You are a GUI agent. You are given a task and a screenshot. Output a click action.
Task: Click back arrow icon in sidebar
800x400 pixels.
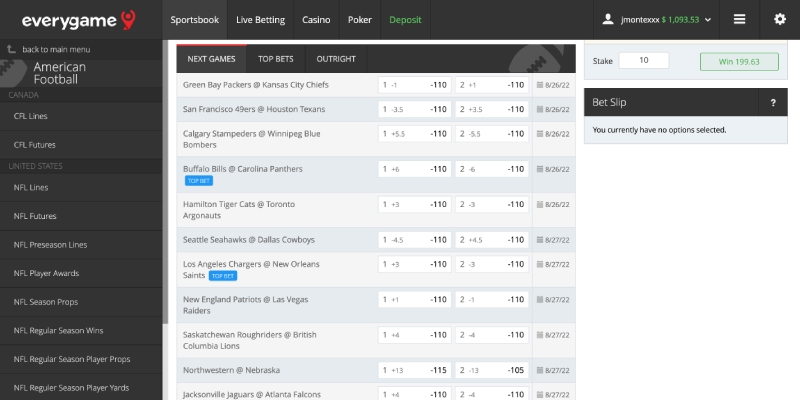(x=11, y=49)
